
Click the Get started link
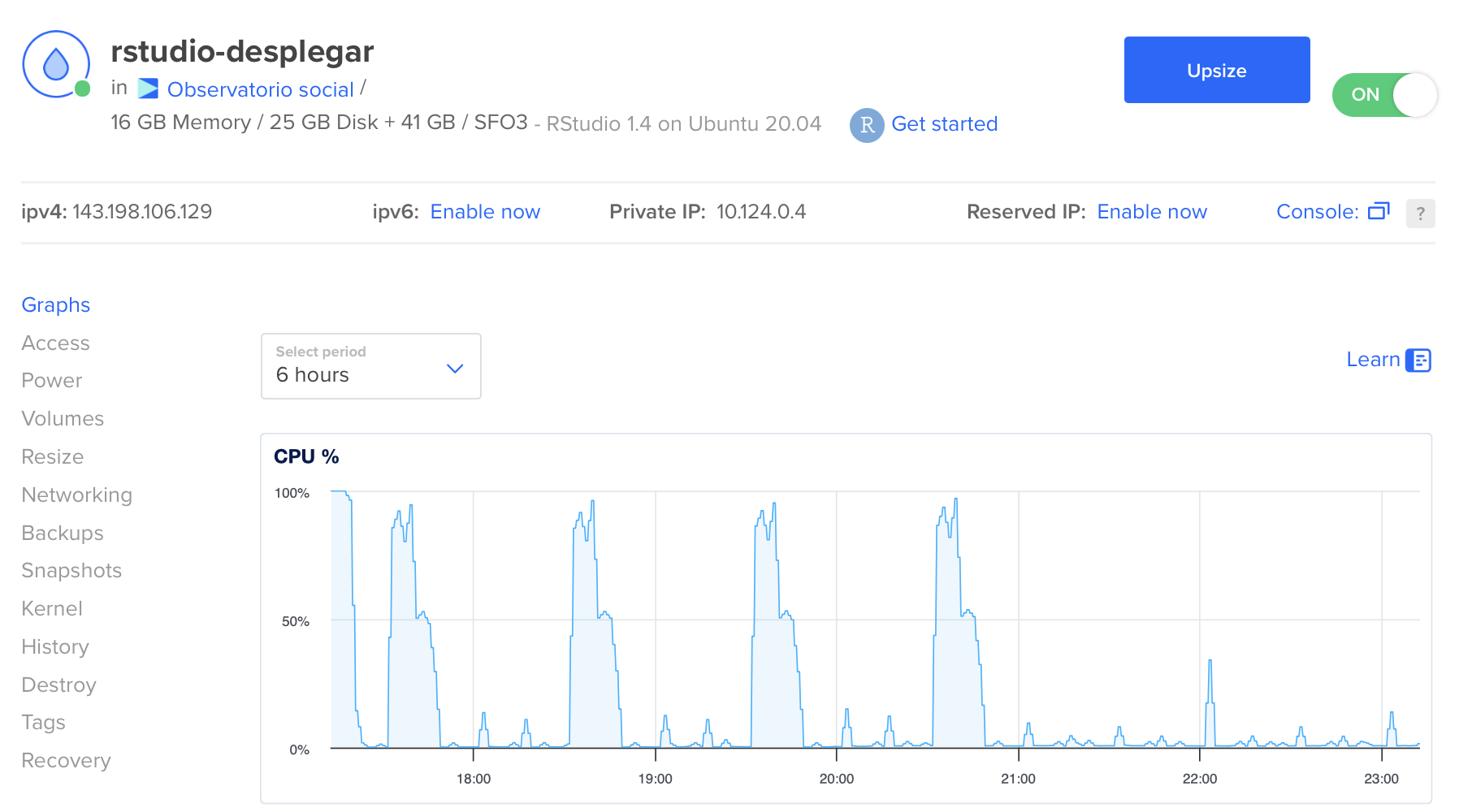(x=944, y=124)
